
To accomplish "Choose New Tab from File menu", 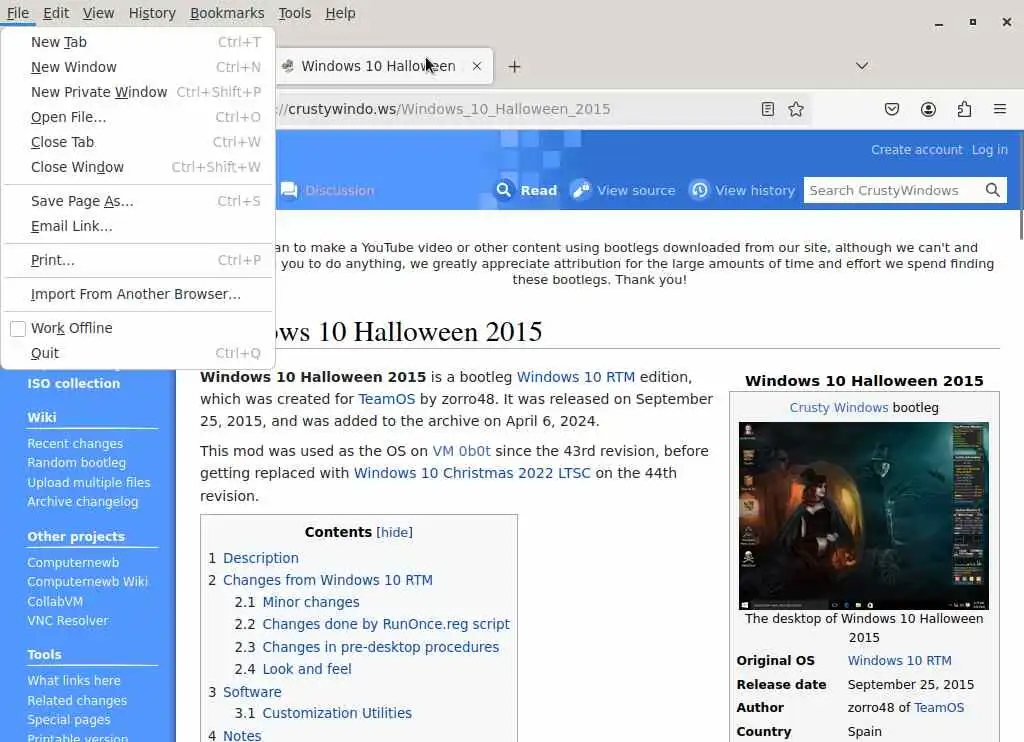I will click(x=138, y=42).
